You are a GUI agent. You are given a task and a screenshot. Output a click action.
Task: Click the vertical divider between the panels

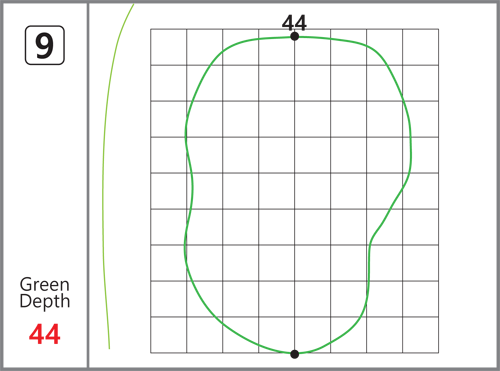pos(88,185)
